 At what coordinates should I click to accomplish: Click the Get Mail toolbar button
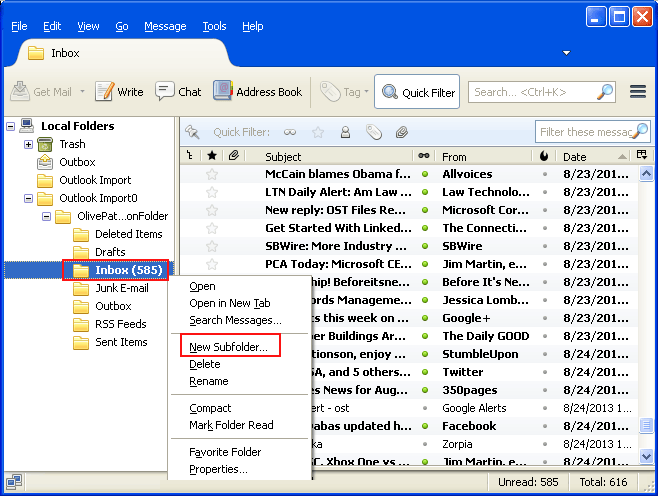point(41,91)
